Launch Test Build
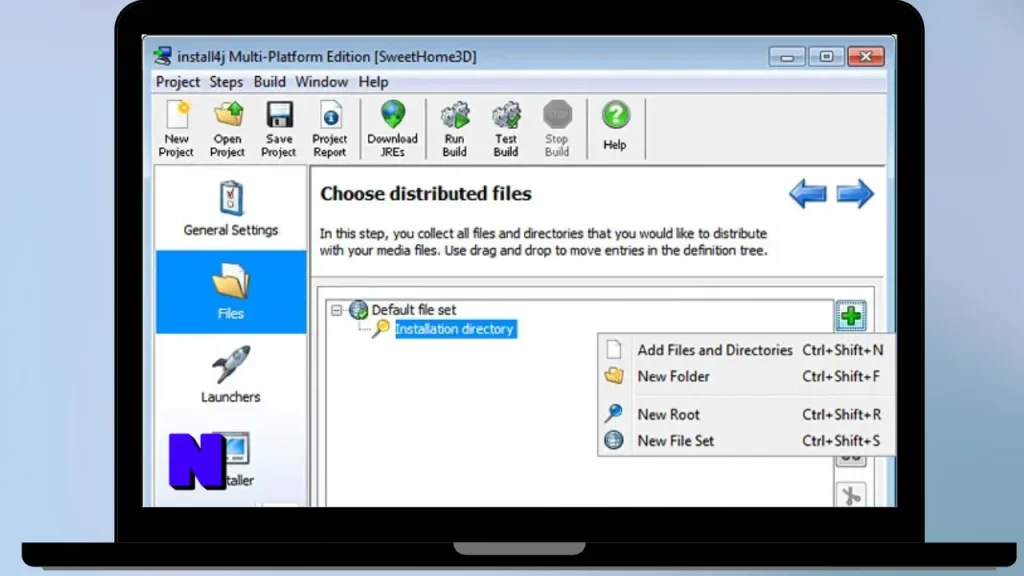This screenshot has height=576, width=1024. pyautogui.click(x=506, y=129)
